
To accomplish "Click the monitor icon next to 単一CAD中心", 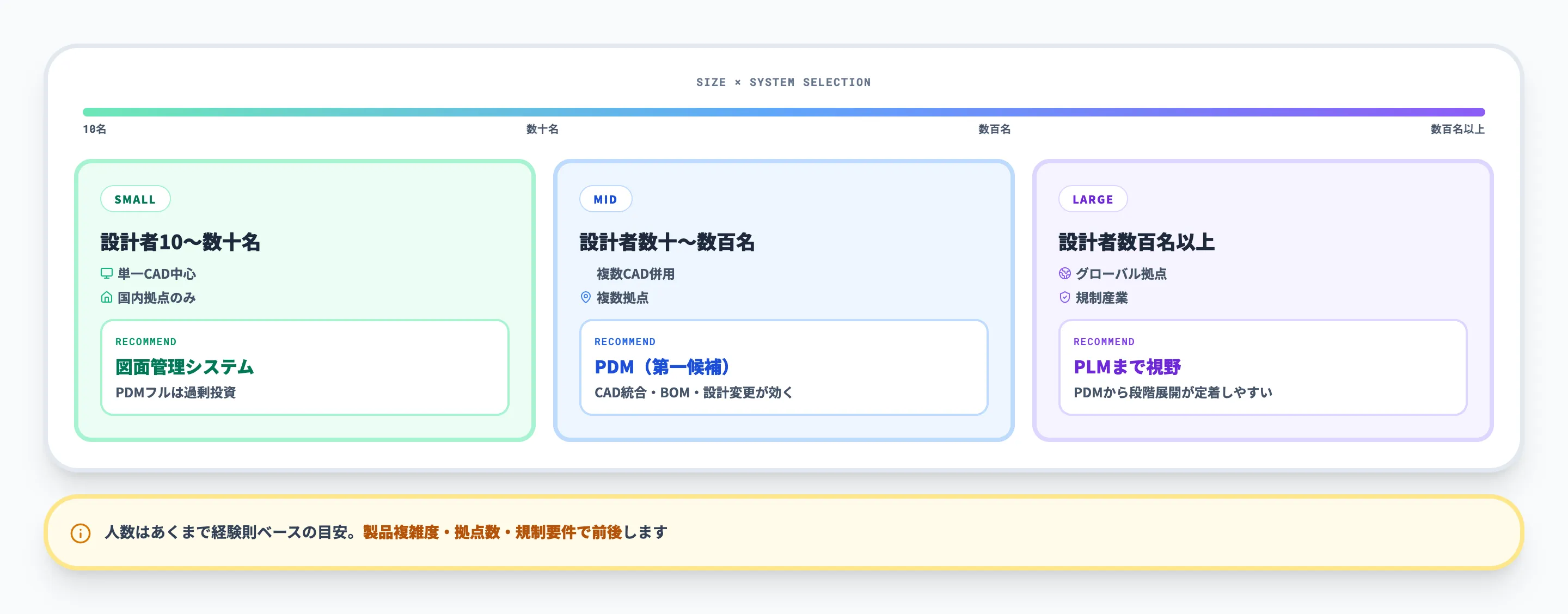I will pyautogui.click(x=106, y=274).
